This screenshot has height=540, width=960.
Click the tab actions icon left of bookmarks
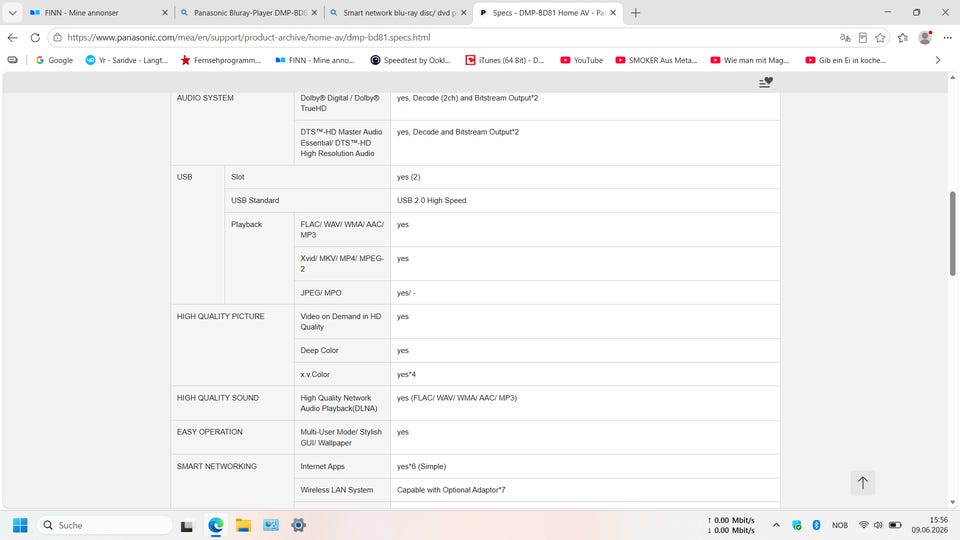point(12,60)
